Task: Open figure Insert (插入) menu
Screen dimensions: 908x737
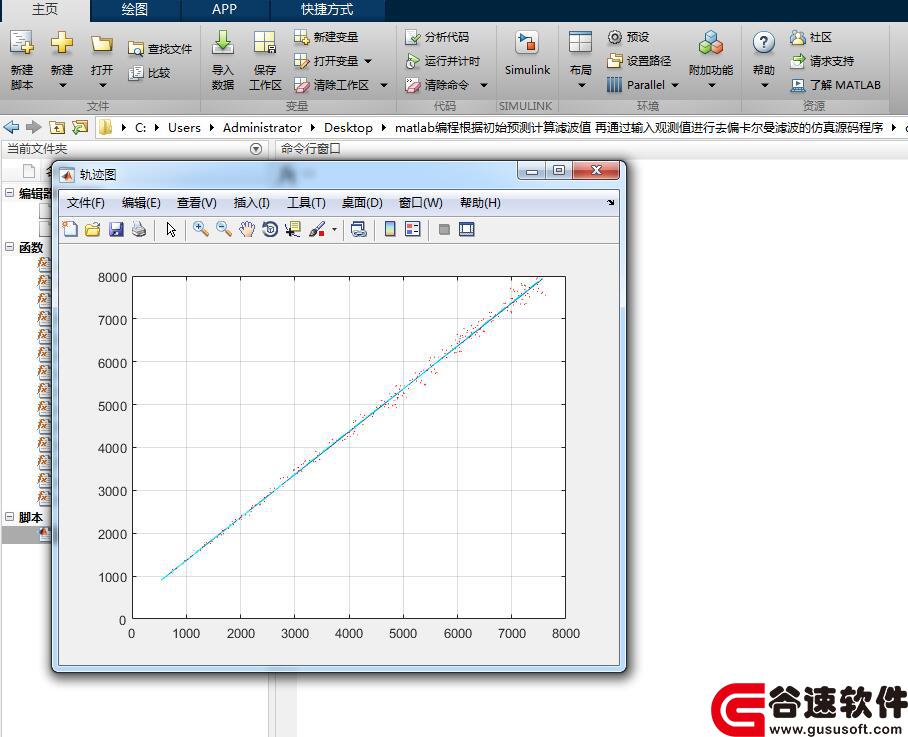Action: coord(251,203)
